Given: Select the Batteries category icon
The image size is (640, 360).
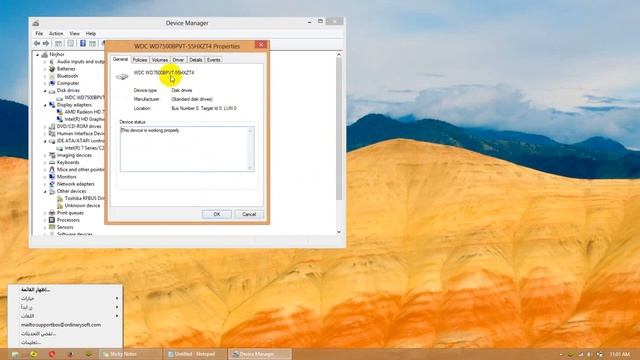Looking at the screenshot, I should pos(52,69).
